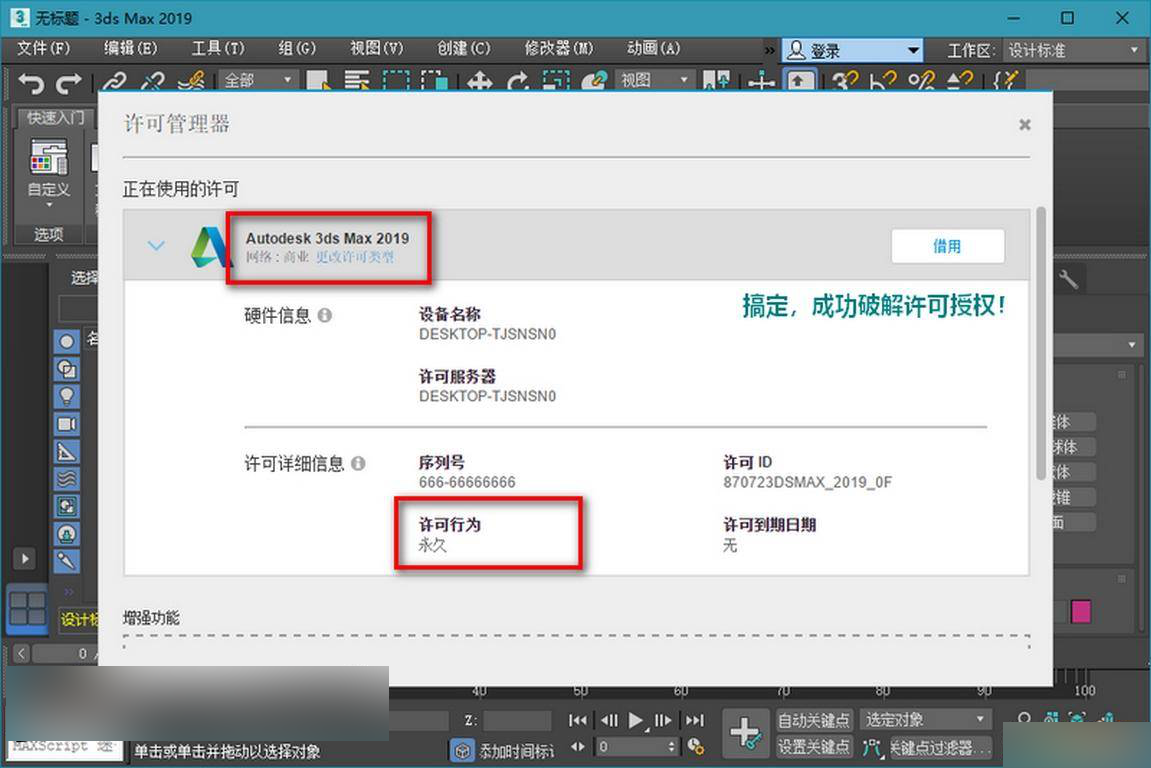Toggle the Percent Snap button
This screenshot has width=1151, height=768.
(x=921, y=81)
